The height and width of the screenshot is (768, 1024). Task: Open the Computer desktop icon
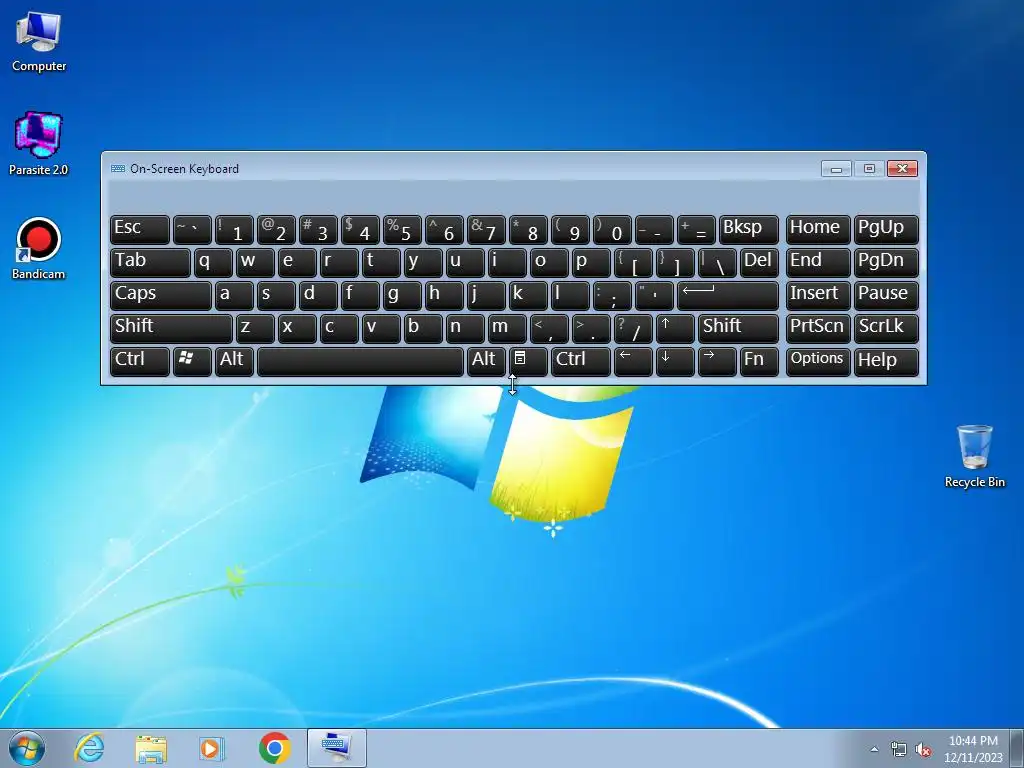39,42
